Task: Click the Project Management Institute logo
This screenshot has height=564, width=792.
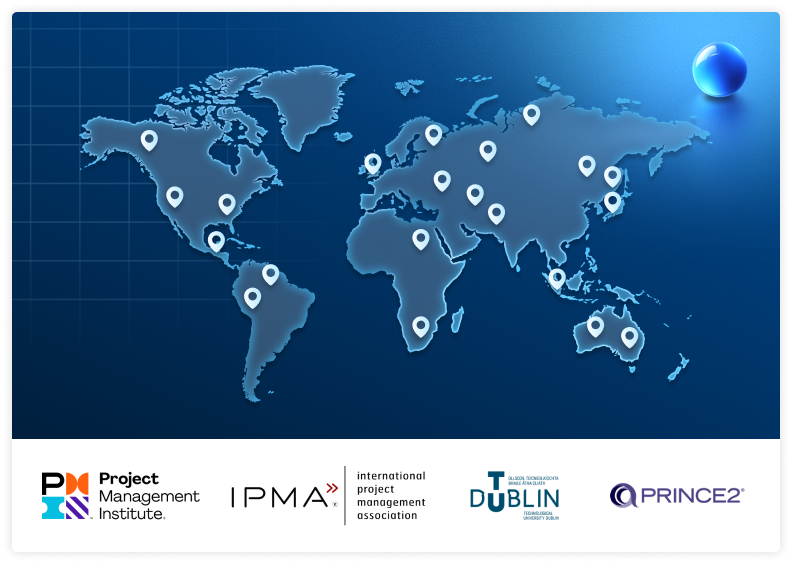Action: (x=121, y=496)
